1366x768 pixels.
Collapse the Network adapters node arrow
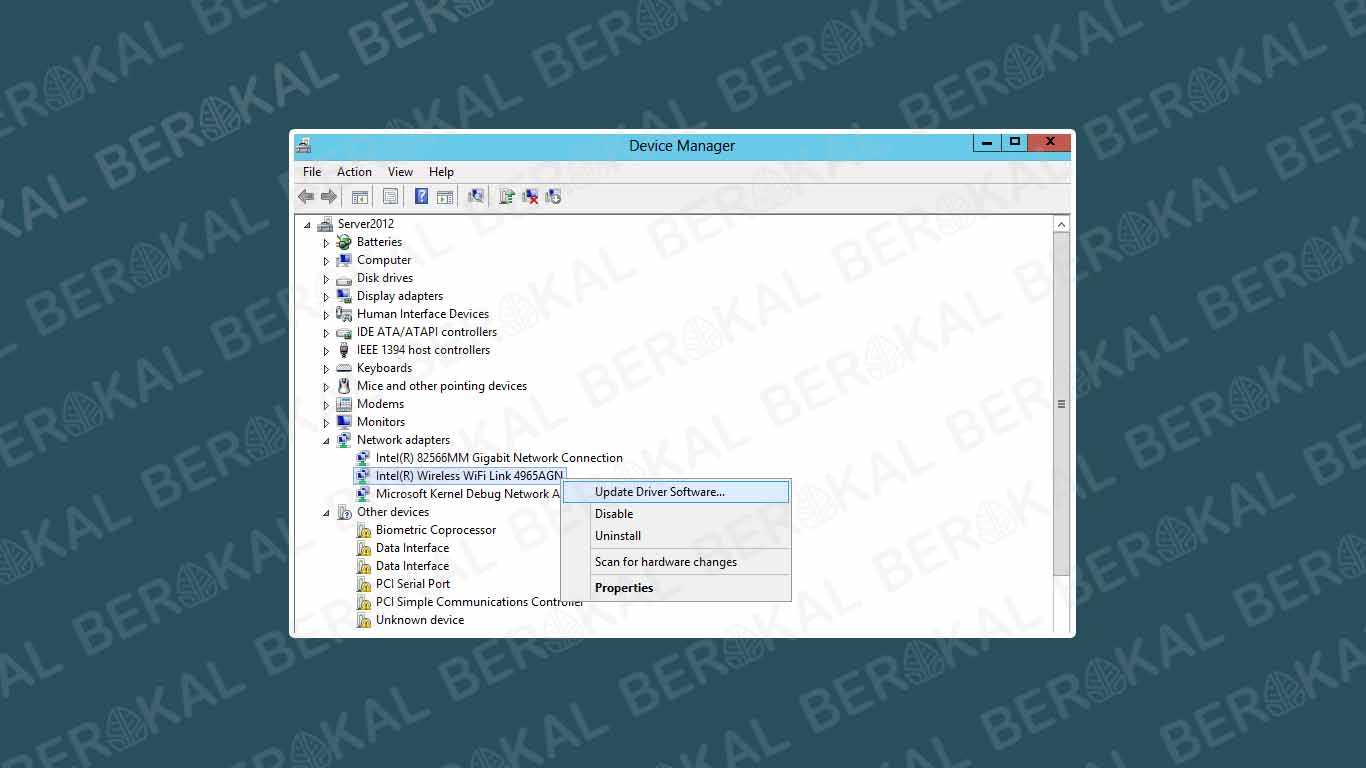point(326,441)
